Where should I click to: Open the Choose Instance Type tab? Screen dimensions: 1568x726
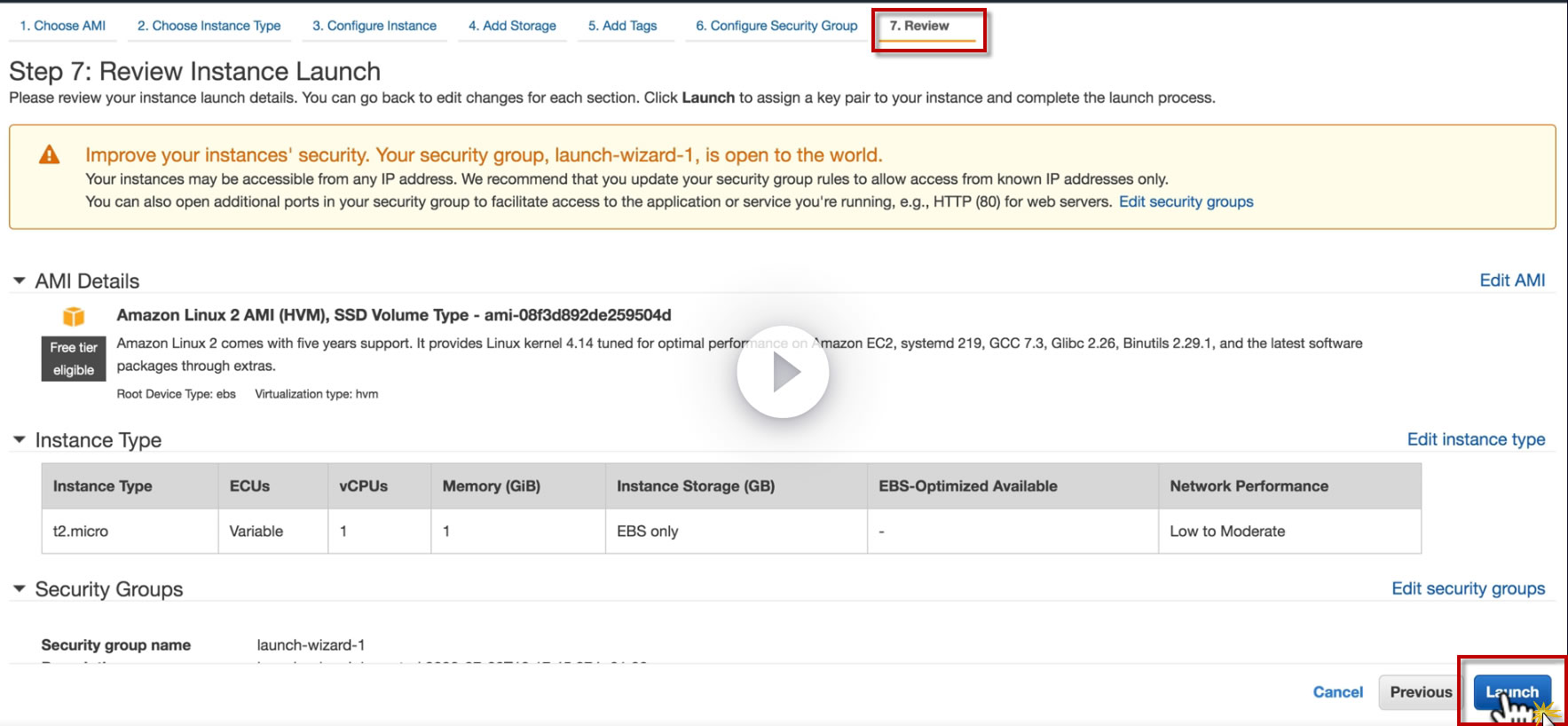click(209, 26)
